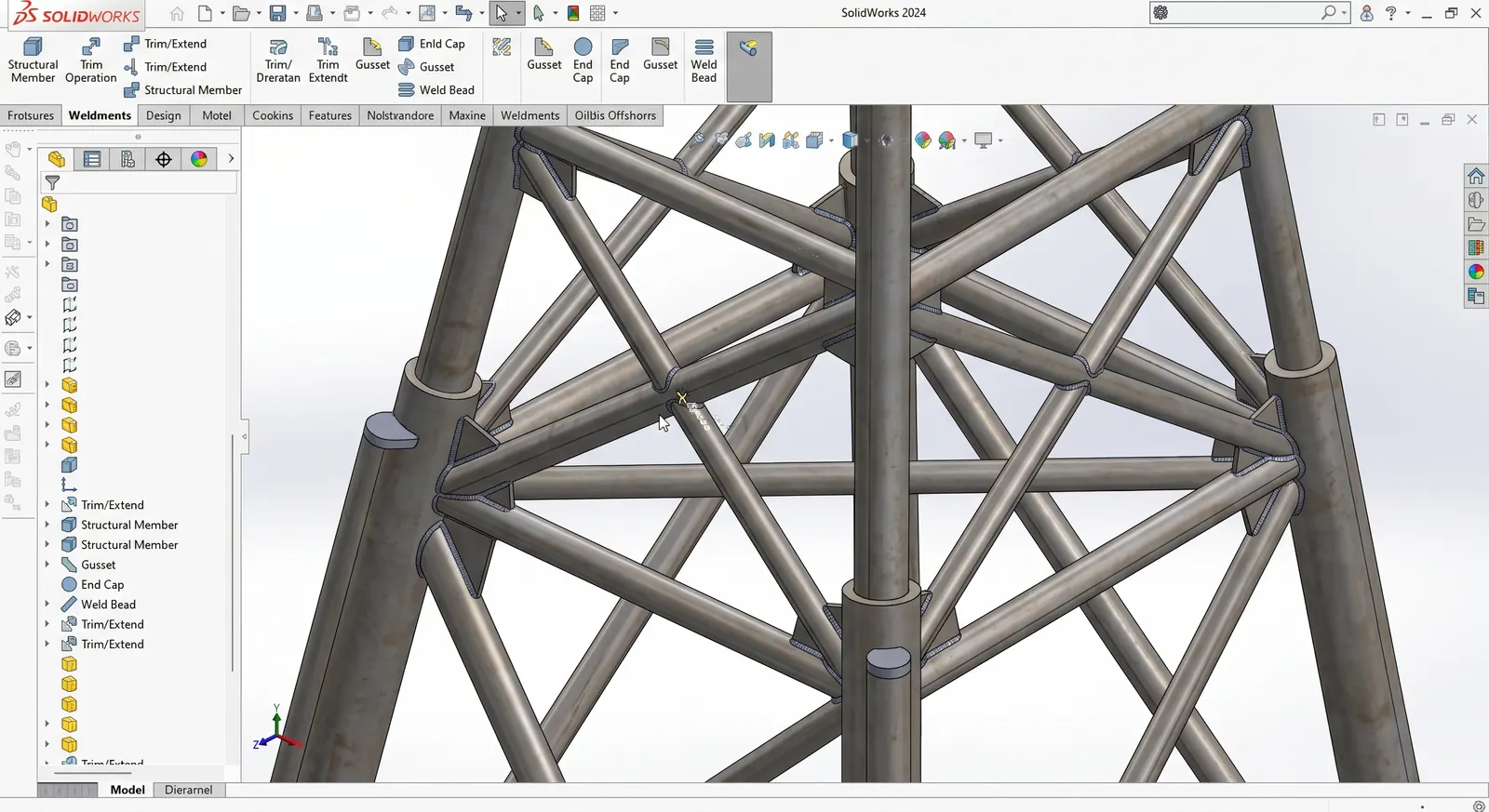Image resolution: width=1489 pixels, height=812 pixels.
Task: Switch to the Frotsures tab
Action: point(31,115)
